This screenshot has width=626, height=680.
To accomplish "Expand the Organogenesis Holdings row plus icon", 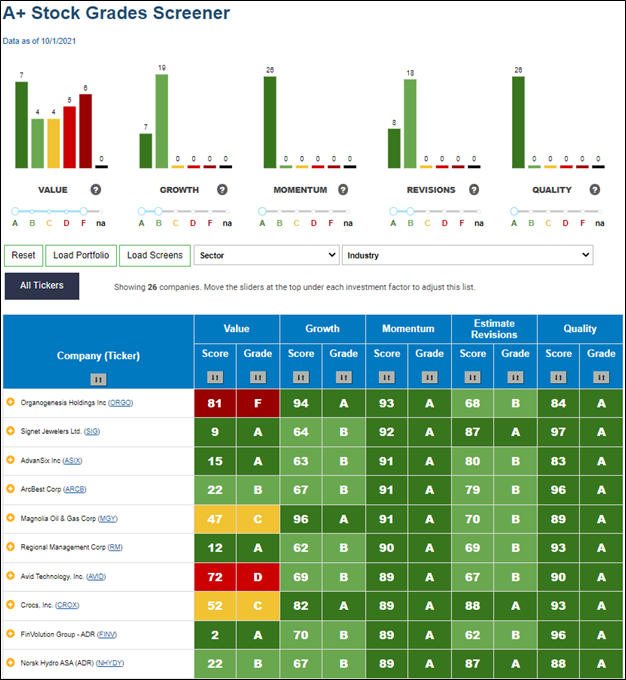I will [x=10, y=402].
